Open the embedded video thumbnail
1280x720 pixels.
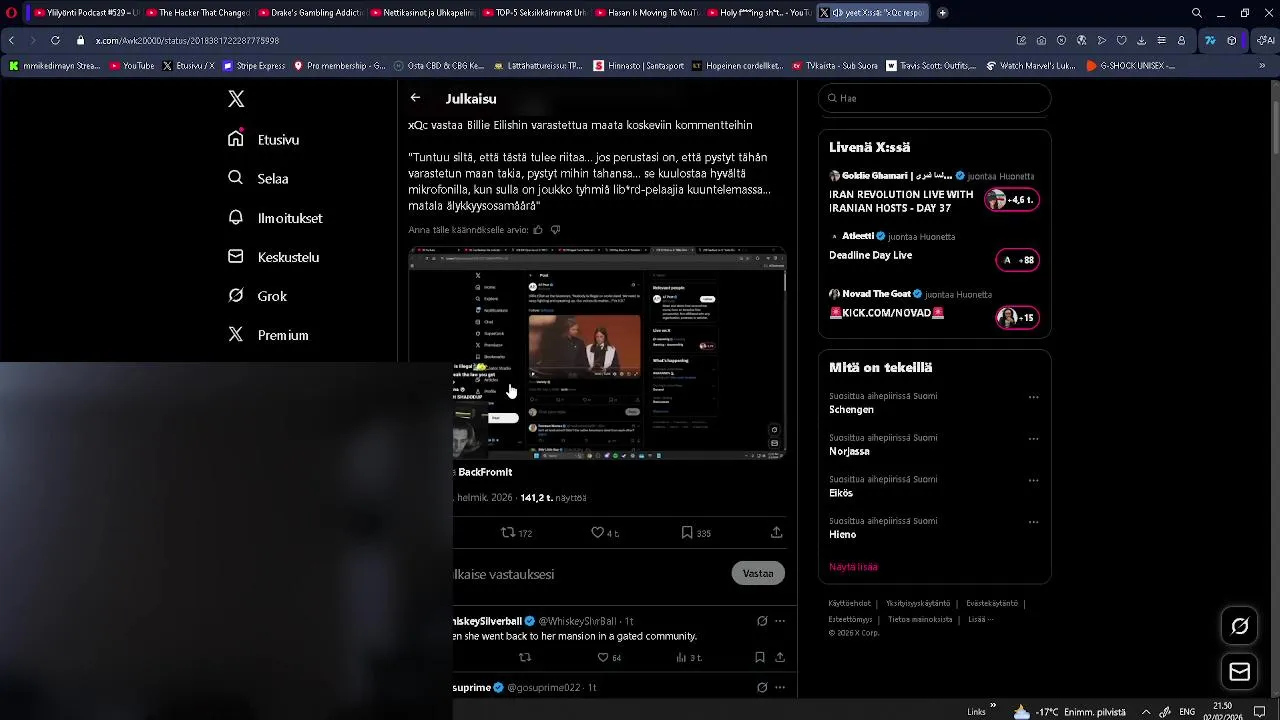[x=597, y=354]
